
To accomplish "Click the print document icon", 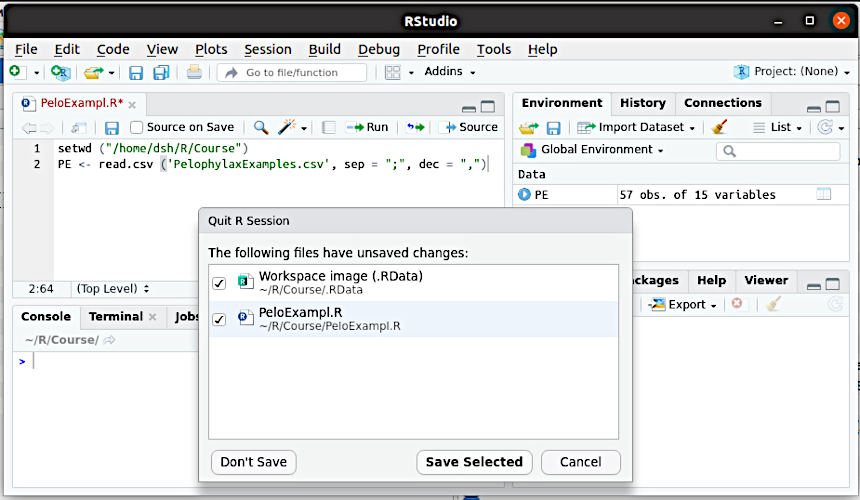I will 194,72.
